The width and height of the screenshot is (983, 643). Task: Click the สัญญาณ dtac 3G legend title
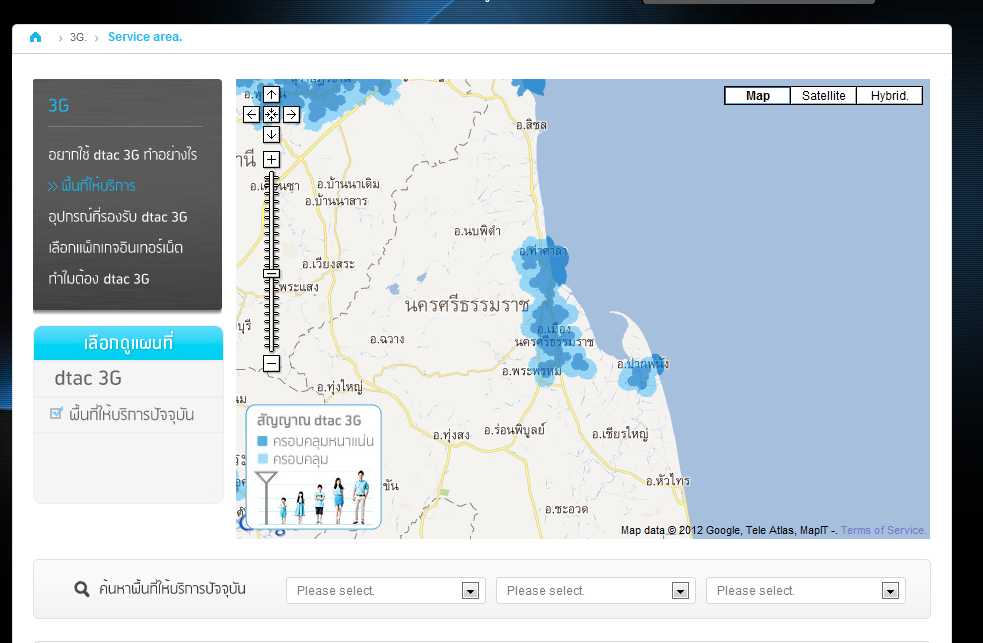pos(309,421)
